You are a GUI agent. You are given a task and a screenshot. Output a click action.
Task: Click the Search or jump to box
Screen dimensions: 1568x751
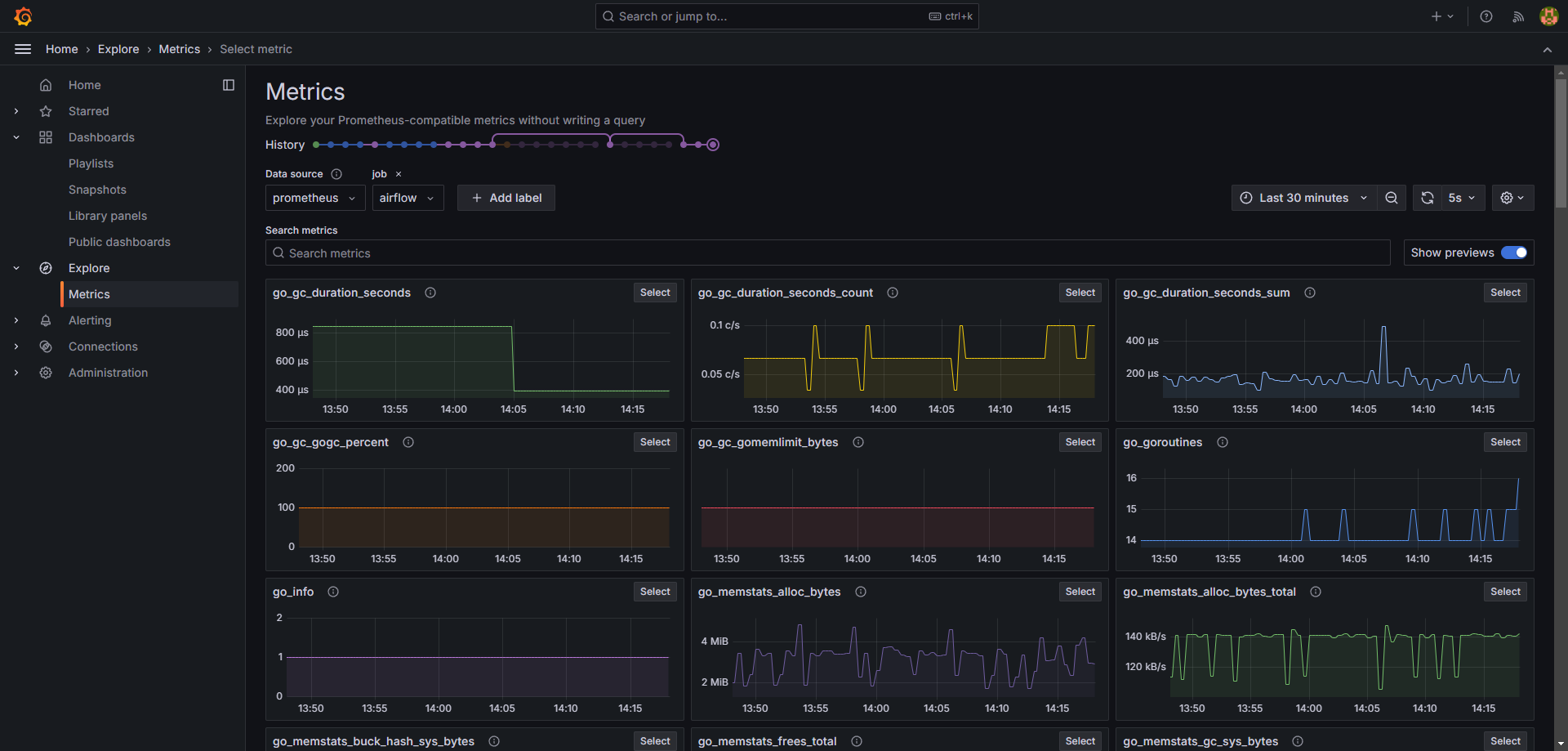click(x=786, y=16)
